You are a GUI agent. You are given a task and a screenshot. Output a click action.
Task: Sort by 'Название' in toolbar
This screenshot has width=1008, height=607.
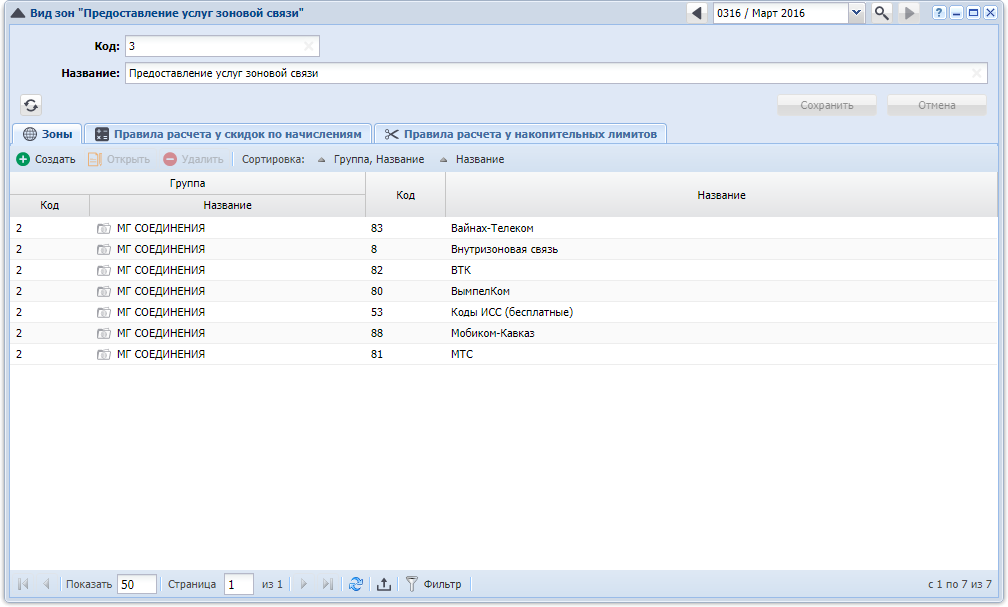click(472, 159)
